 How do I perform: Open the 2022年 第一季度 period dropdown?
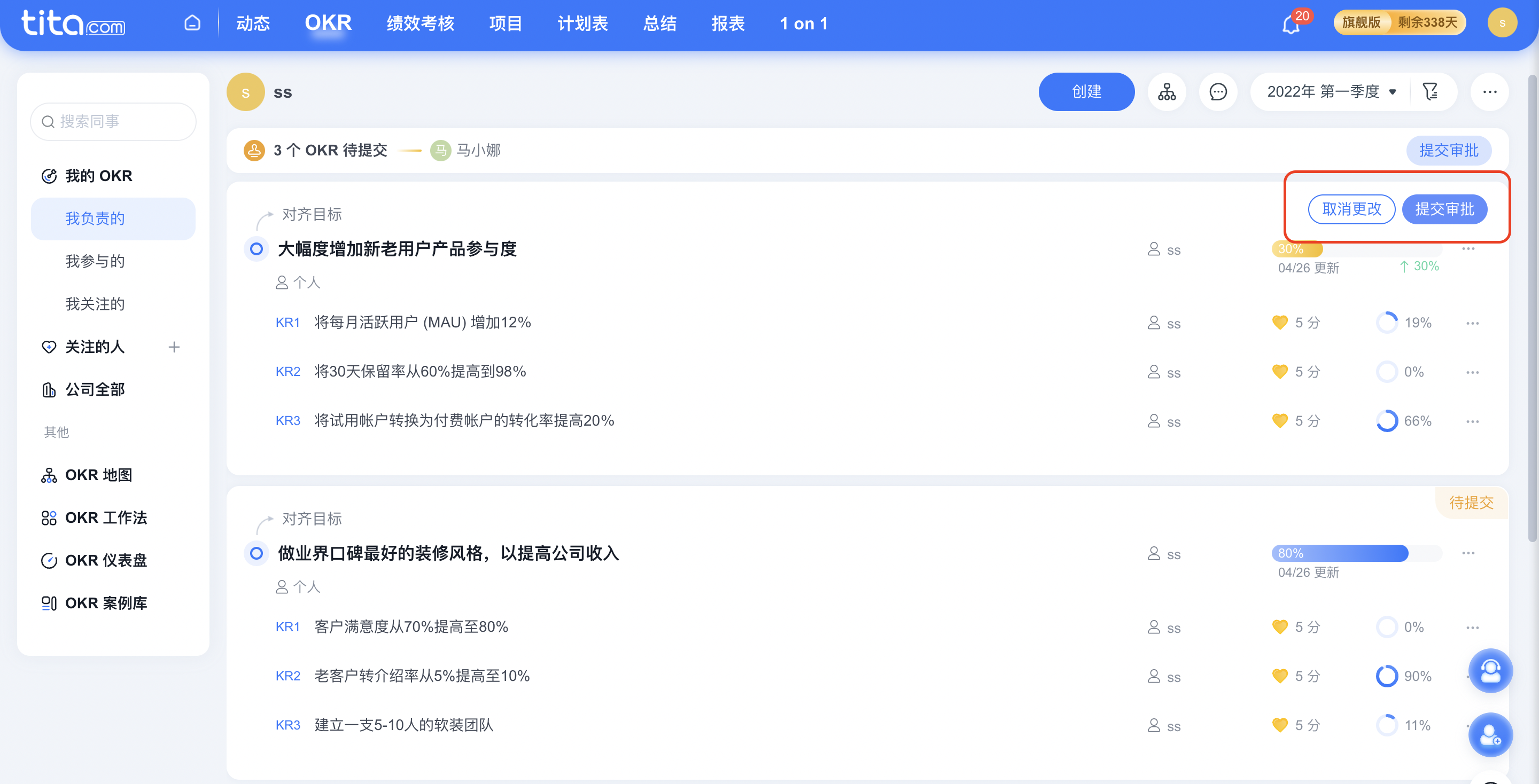click(1331, 92)
